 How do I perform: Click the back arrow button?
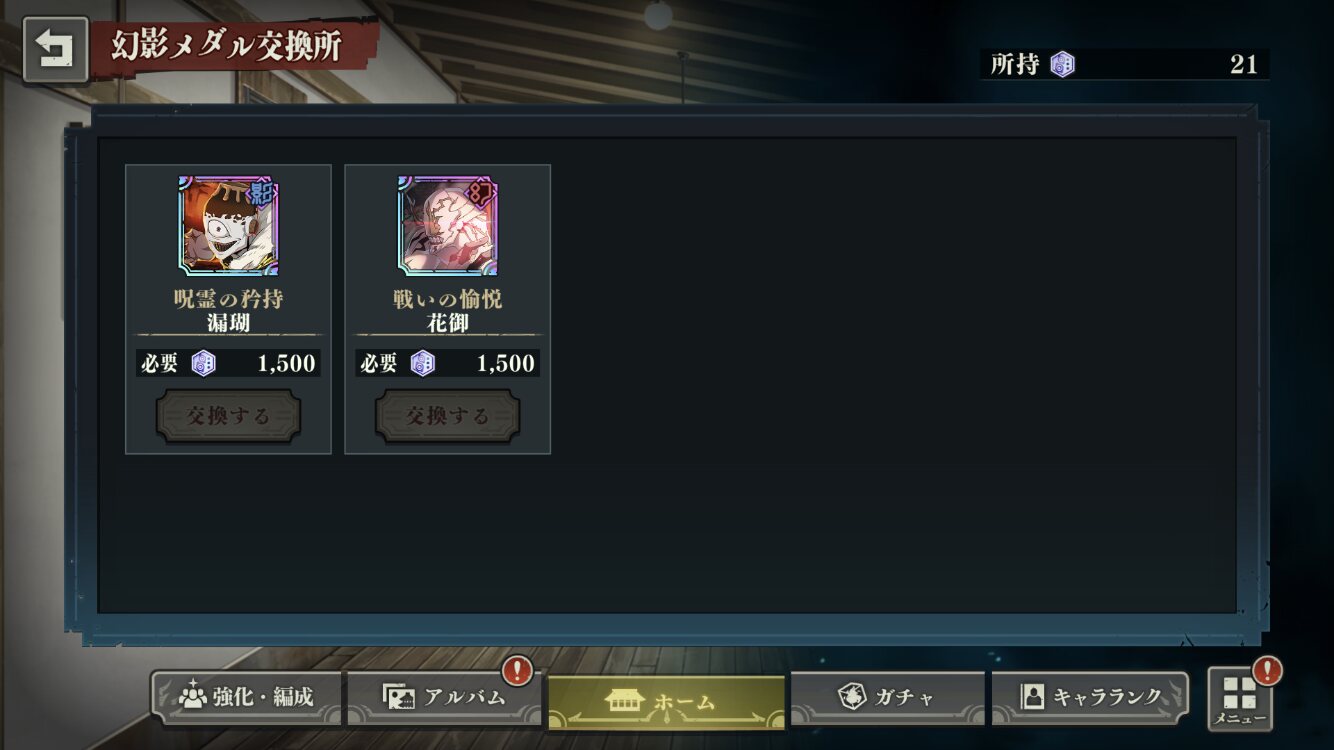tap(55, 49)
